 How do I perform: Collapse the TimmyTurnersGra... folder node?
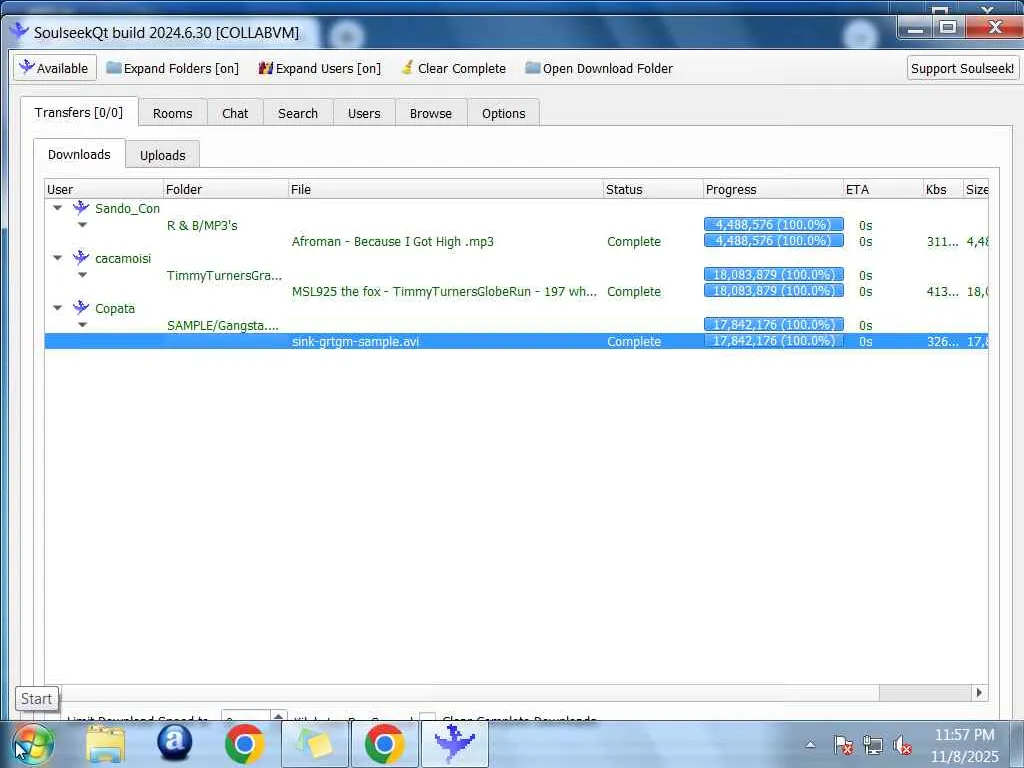click(82, 275)
